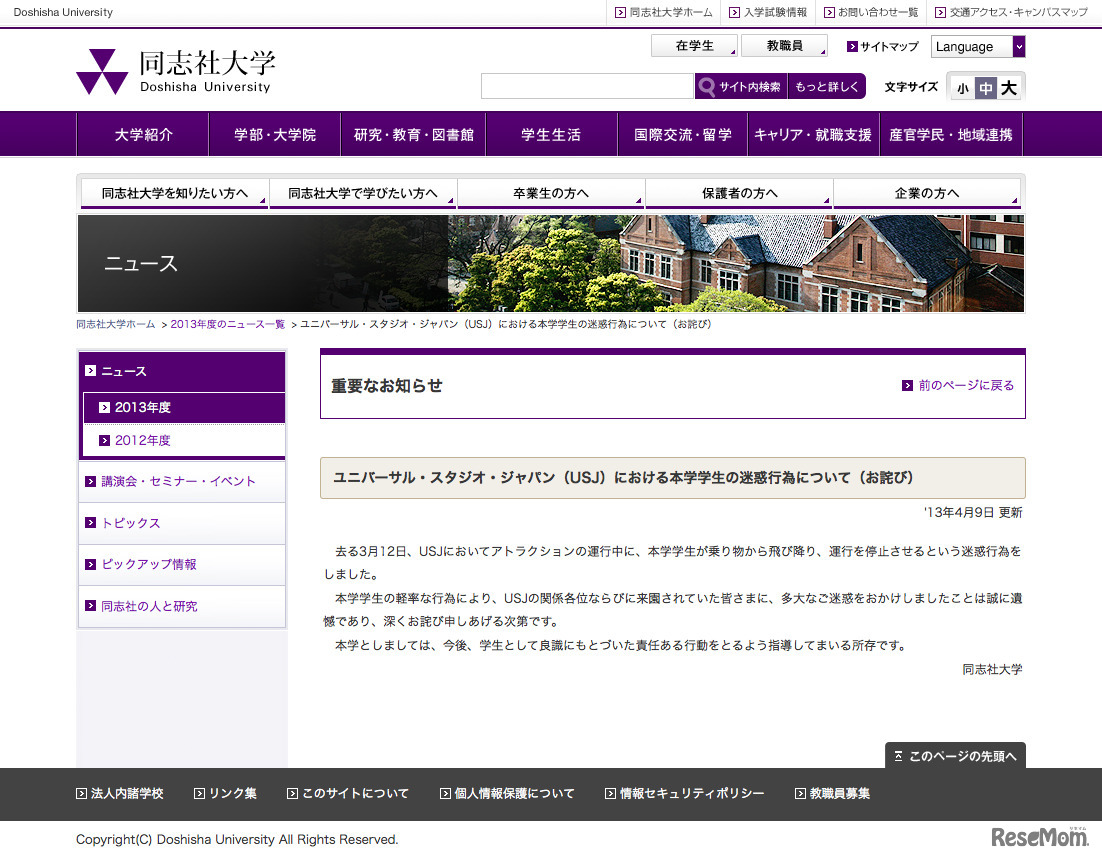Switch font size to 中

(984, 88)
